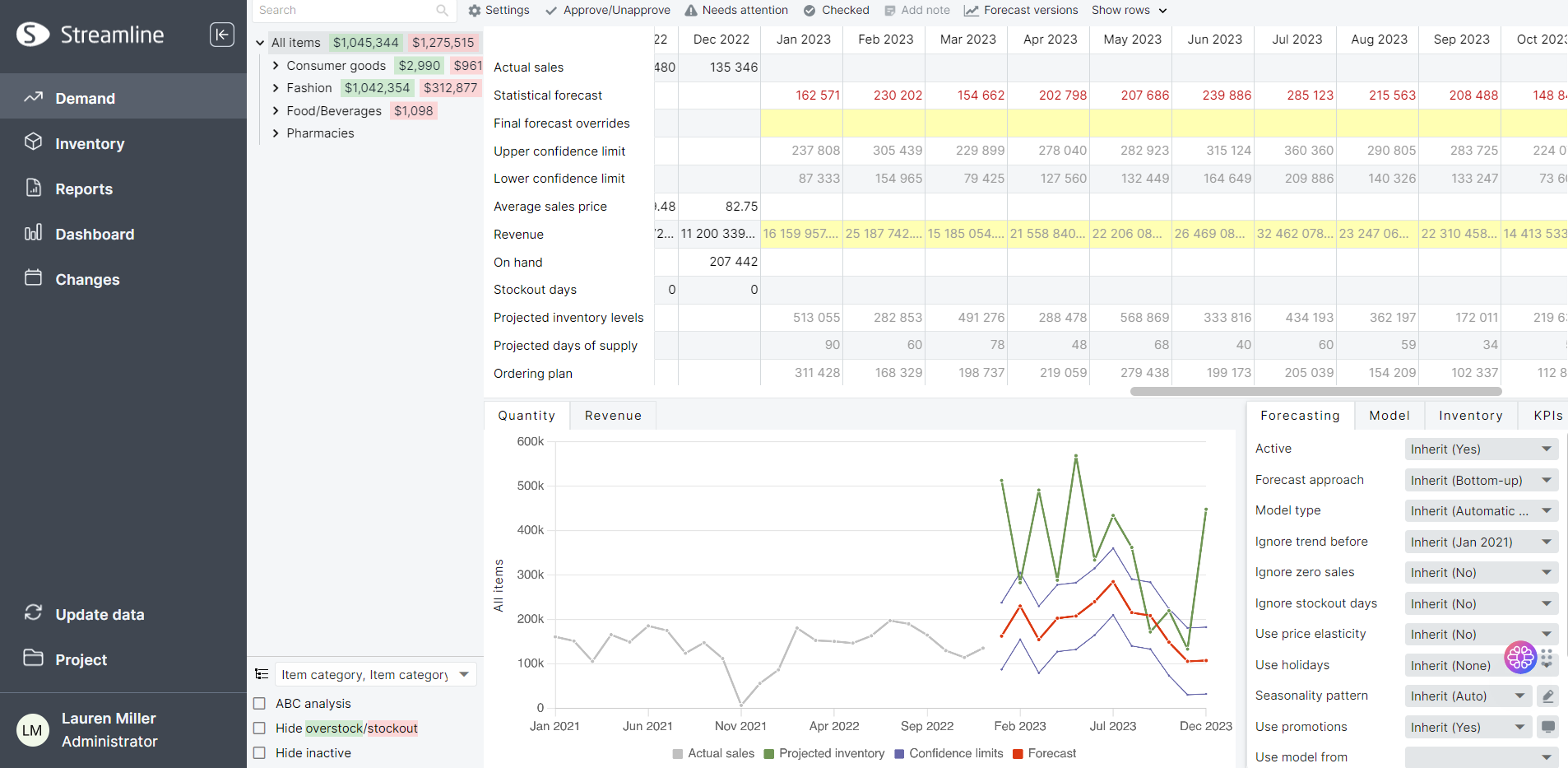Image resolution: width=1568 pixels, height=768 pixels.
Task: Click Approve/Unapprove button
Action: 608,11
